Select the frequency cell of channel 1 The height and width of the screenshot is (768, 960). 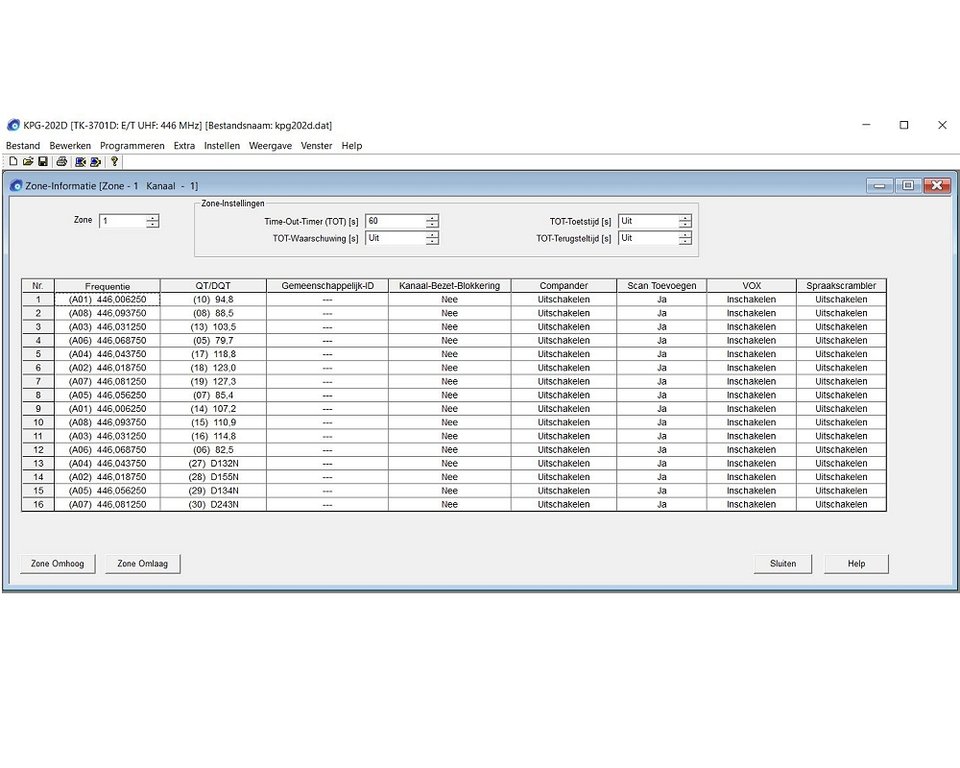tap(107, 299)
